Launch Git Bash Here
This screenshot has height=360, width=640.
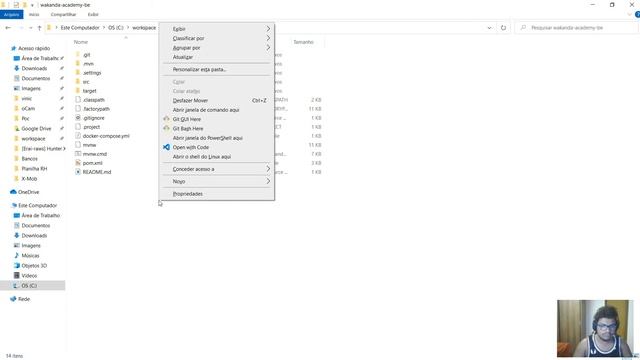216,129
